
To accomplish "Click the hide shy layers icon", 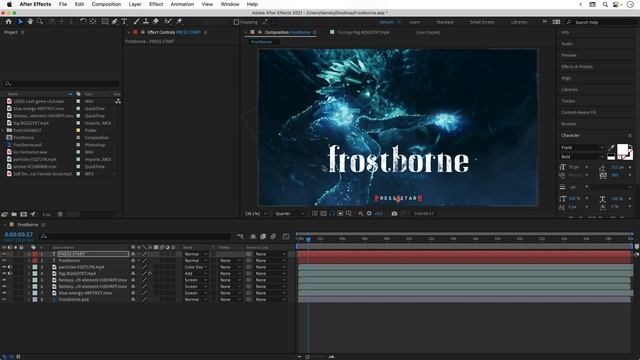I will pos(253,236).
